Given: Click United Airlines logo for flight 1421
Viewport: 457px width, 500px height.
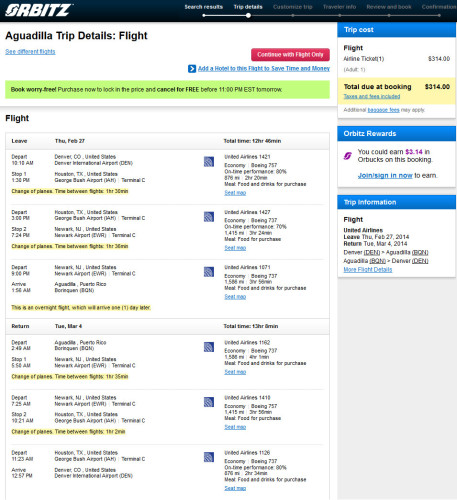Looking at the screenshot, I should [x=209, y=162].
